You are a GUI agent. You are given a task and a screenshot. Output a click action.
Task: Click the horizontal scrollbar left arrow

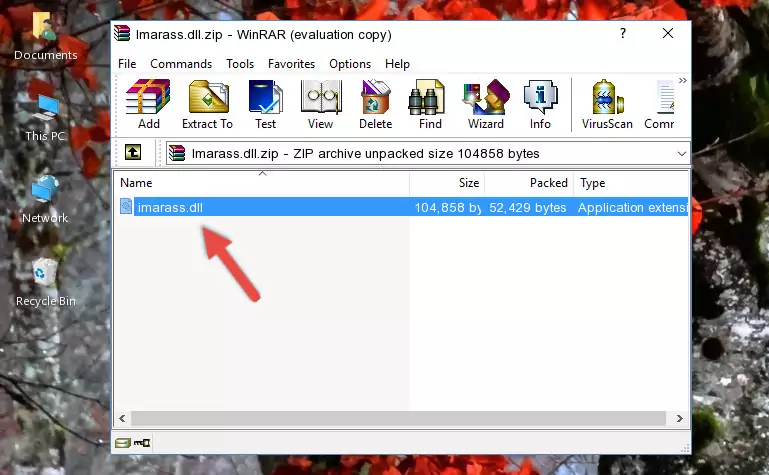coord(122,419)
